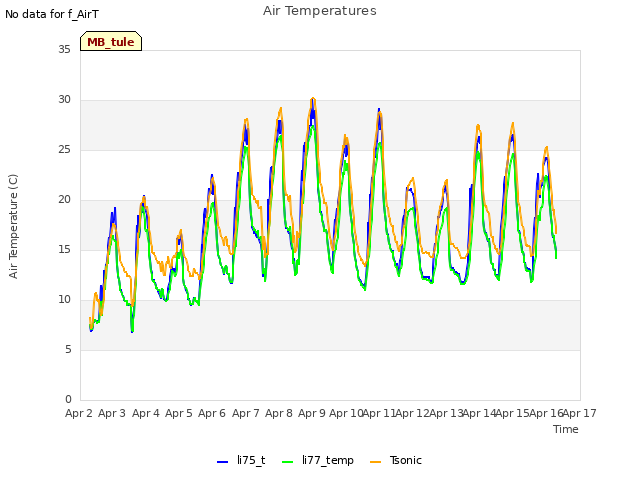Screen dimensions: 640x480
Task: Click the Apr 2 x-axis tick label
Action: click(78, 413)
